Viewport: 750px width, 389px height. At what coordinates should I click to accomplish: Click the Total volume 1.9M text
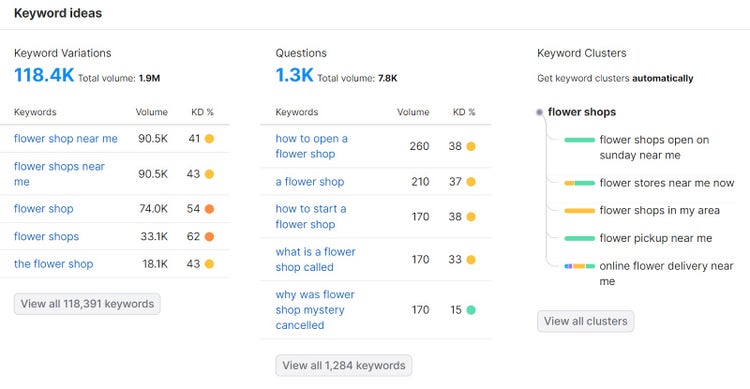click(119, 78)
